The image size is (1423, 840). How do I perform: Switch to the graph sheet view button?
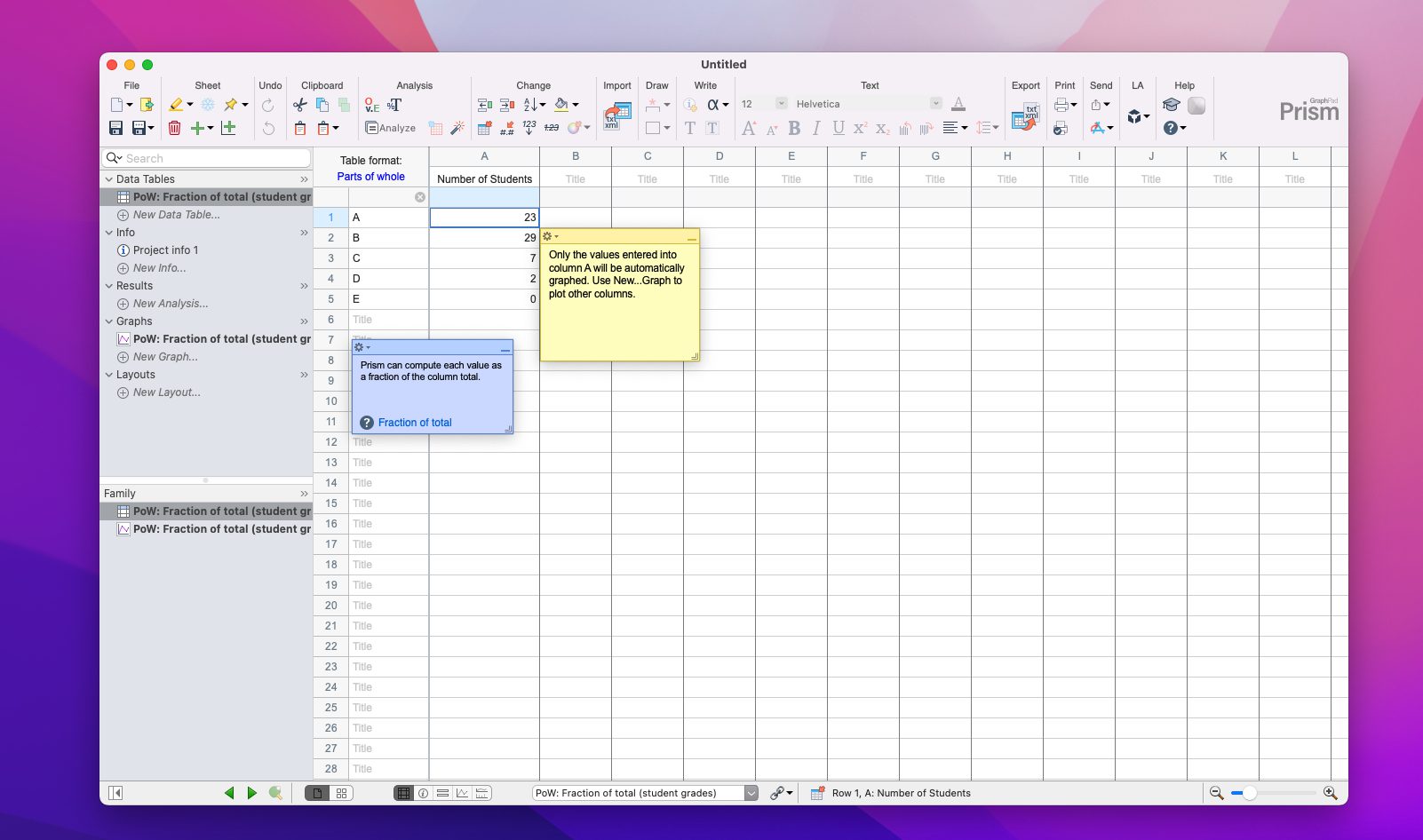(x=462, y=793)
